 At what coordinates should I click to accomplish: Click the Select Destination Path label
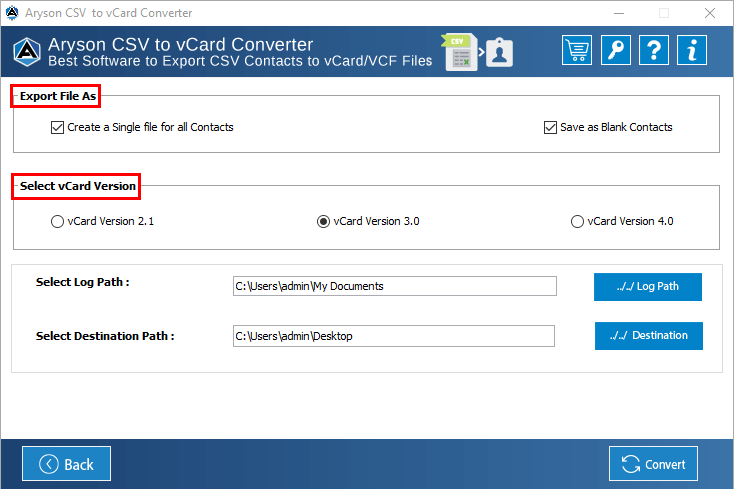pyautogui.click(x=105, y=336)
